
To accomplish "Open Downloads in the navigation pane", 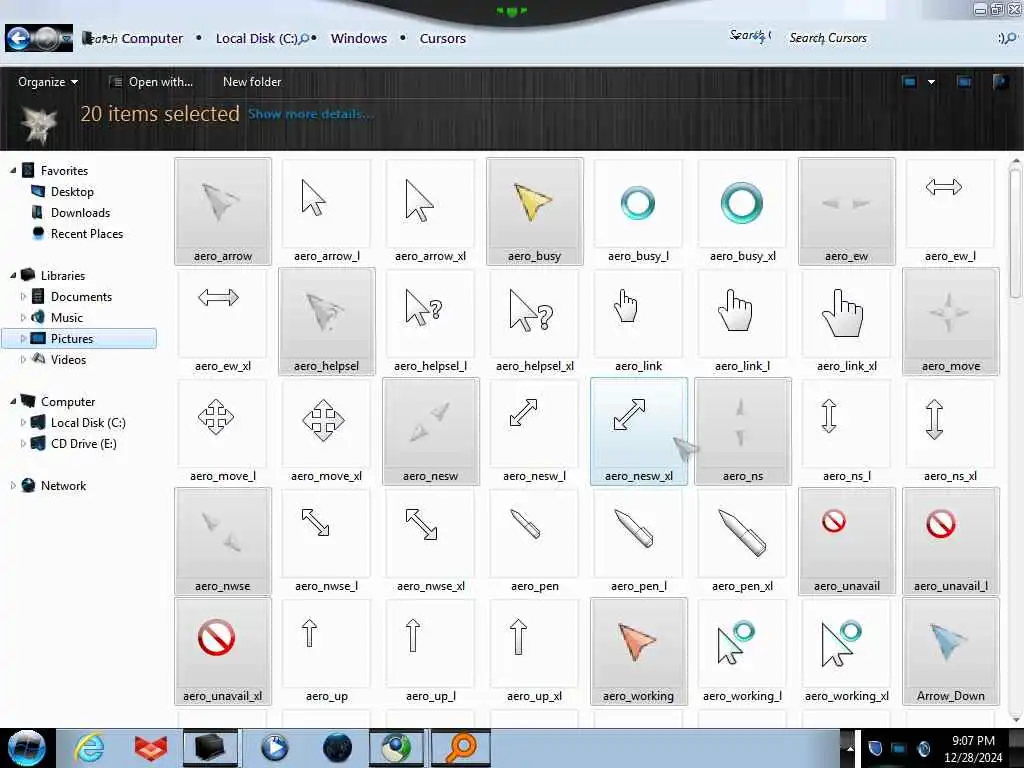I will 80,212.
